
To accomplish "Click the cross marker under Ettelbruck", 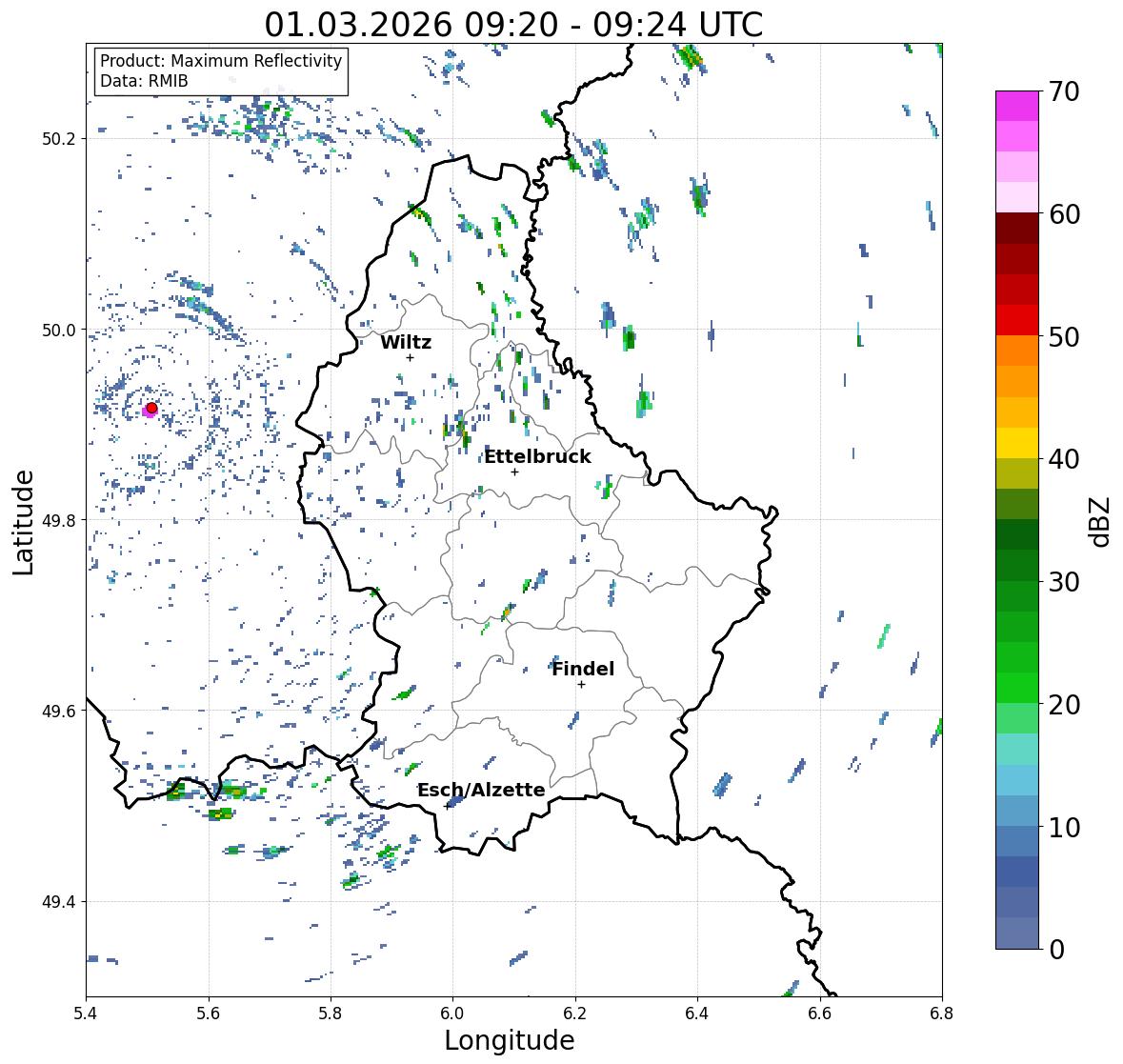I will click(x=514, y=472).
